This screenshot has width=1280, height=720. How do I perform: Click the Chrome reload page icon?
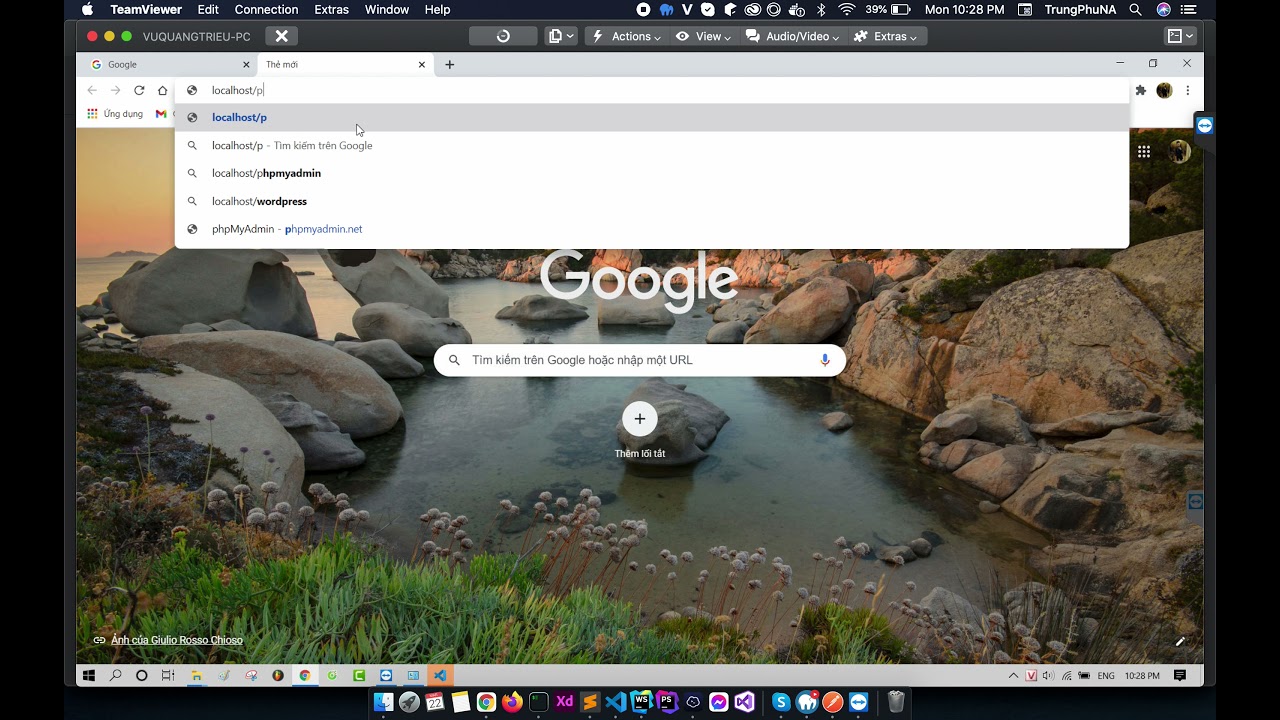pyautogui.click(x=139, y=90)
